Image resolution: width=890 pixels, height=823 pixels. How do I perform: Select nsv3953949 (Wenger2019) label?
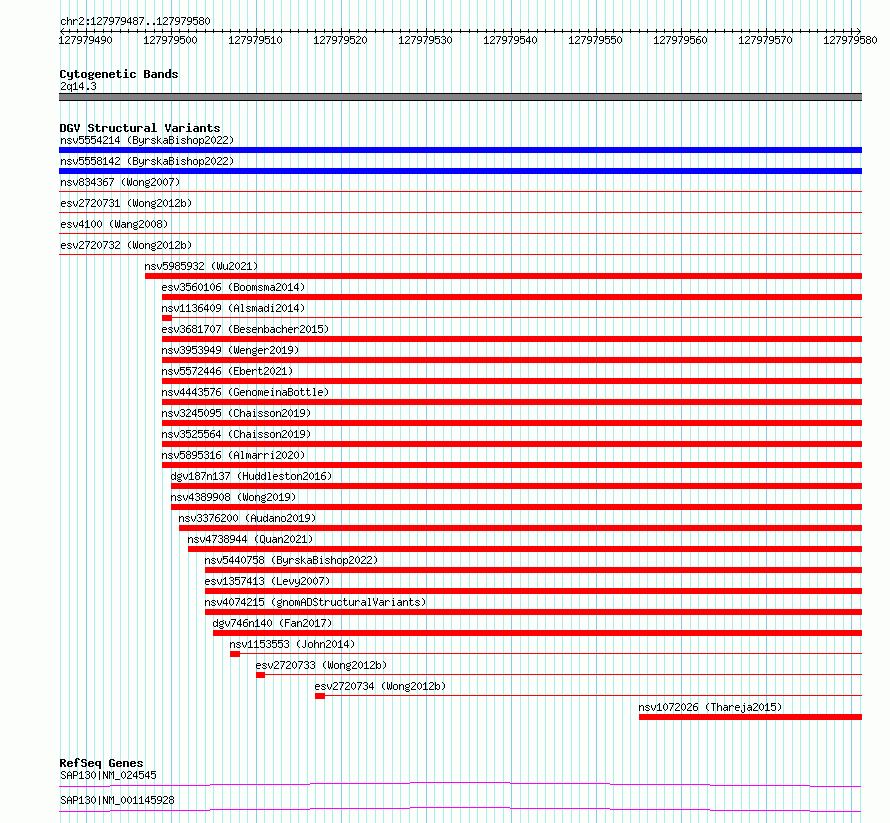230,350
